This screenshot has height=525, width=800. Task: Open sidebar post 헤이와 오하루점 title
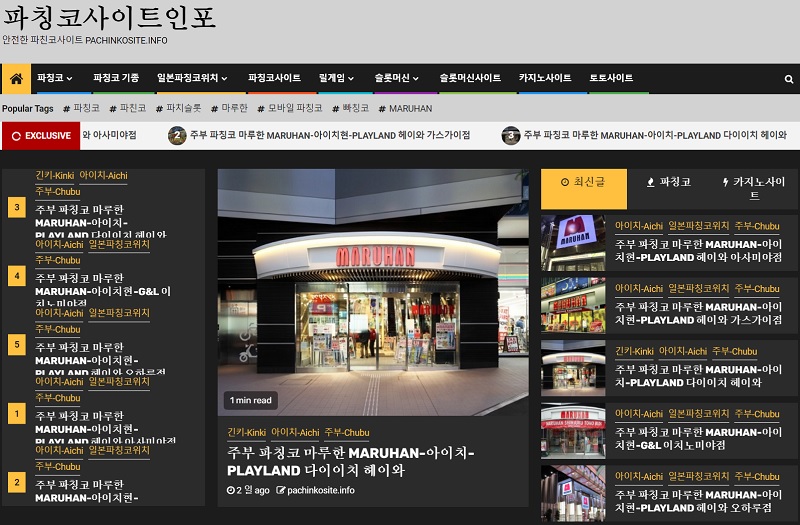tap(698, 501)
